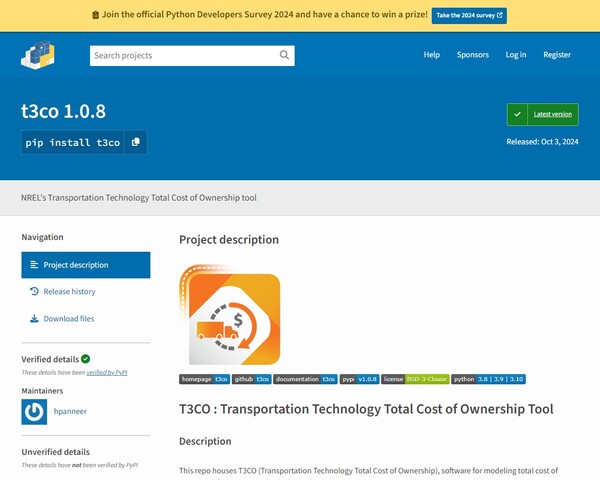Viewport: 600px width, 480px height.
Task: Open the documentation t3co badge
Action: click(305, 379)
